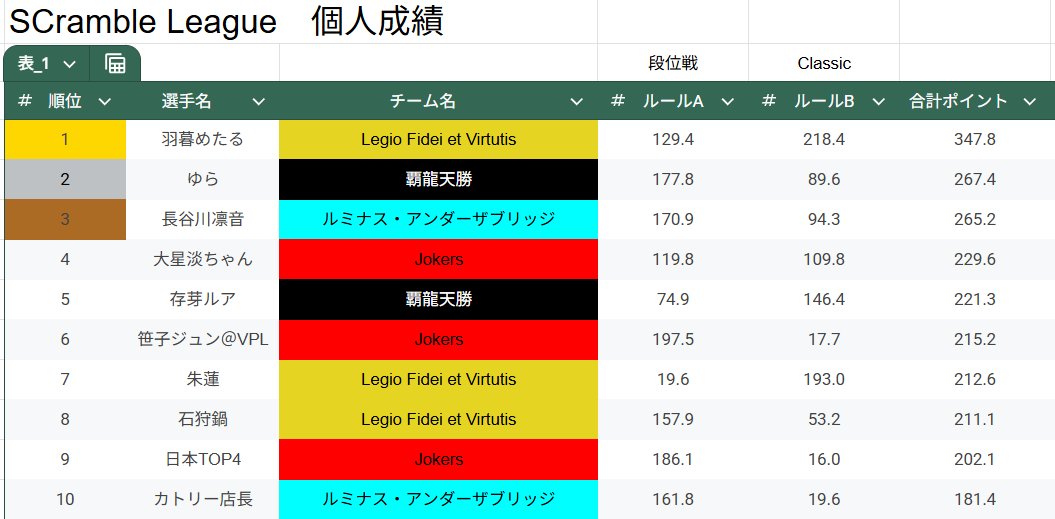The height and width of the screenshot is (519, 1055).
Task: Open the チーム名 column filter dropdown
Action: (x=577, y=102)
